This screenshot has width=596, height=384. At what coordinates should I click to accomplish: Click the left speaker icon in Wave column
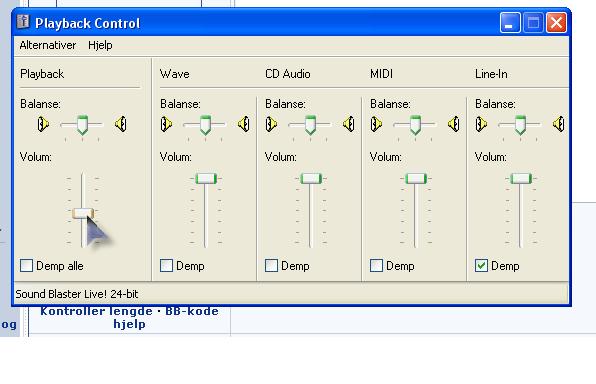[x=166, y=124]
